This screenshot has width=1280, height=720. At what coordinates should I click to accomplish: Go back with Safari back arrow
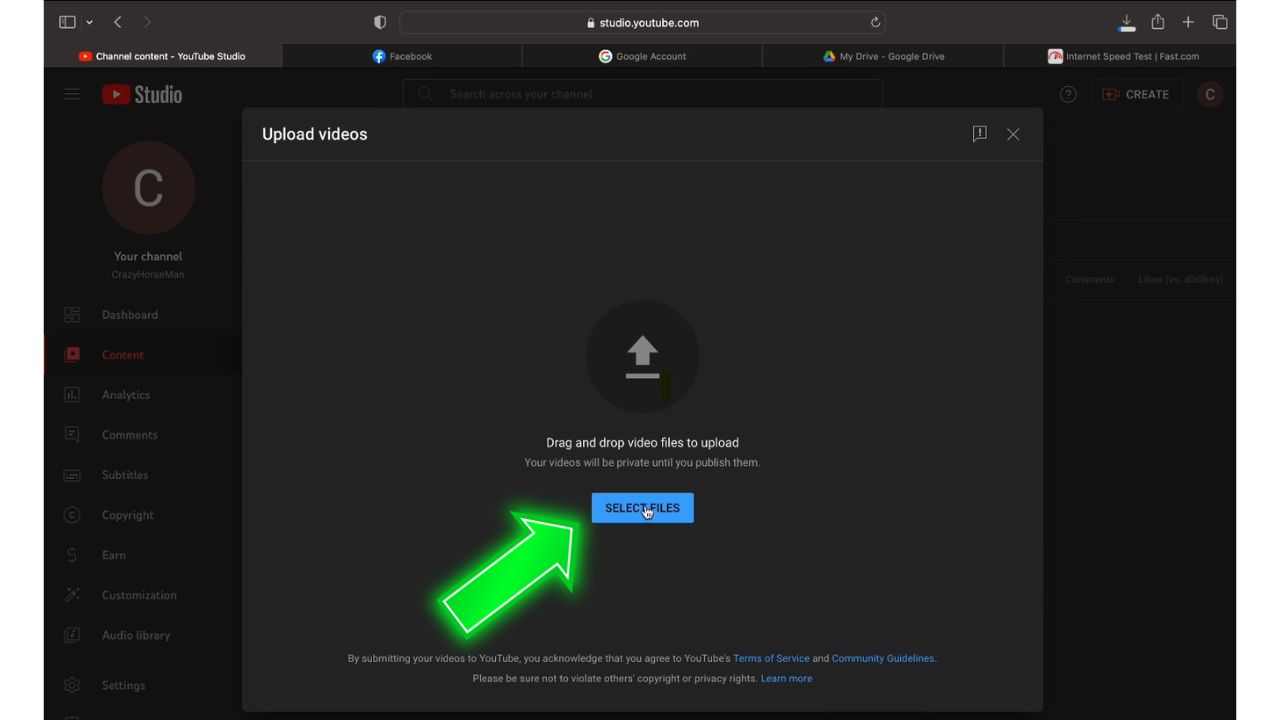pos(117,22)
